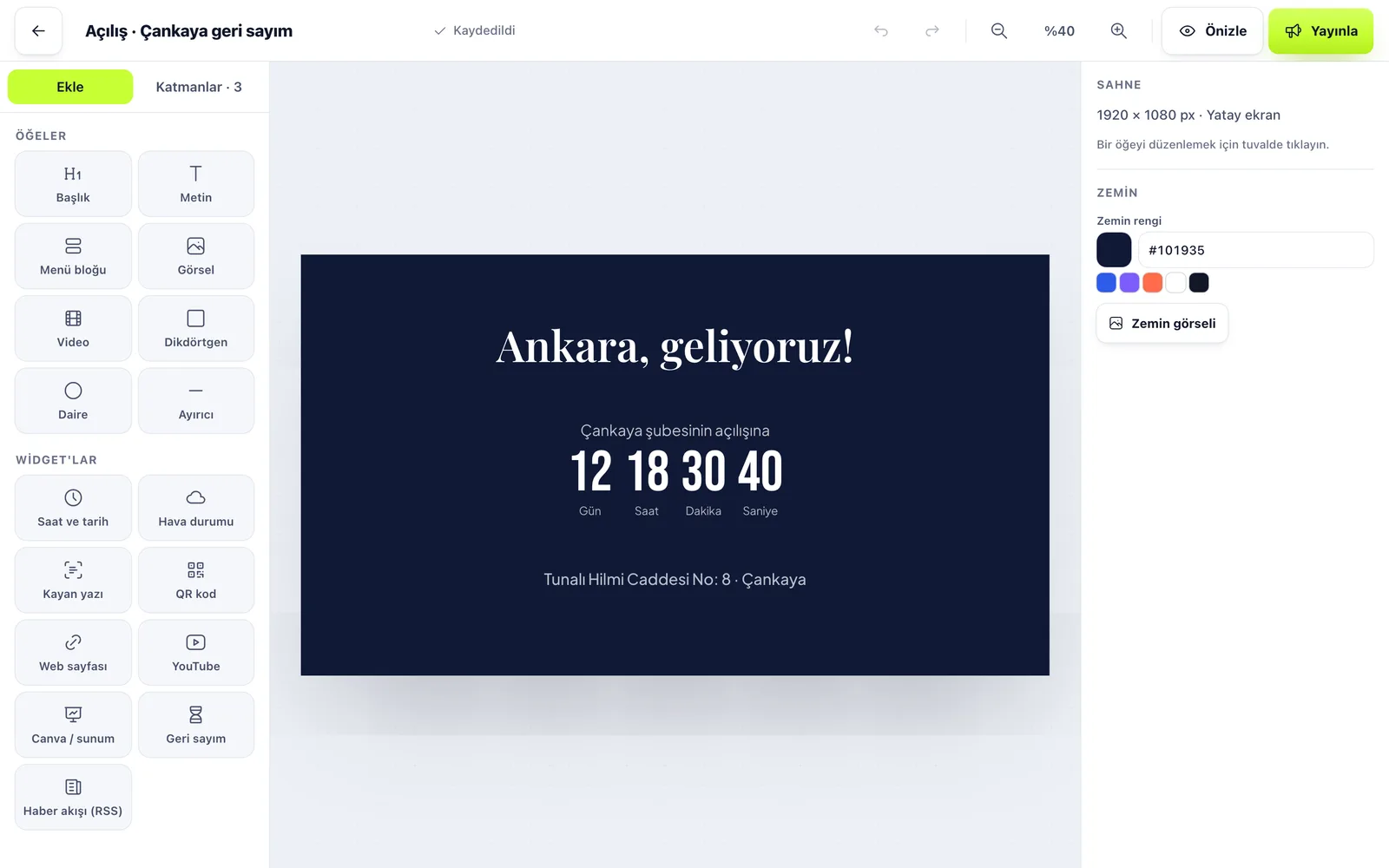Zoom in the canvas
The image size is (1389, 868).
[x=1119, y=31]
